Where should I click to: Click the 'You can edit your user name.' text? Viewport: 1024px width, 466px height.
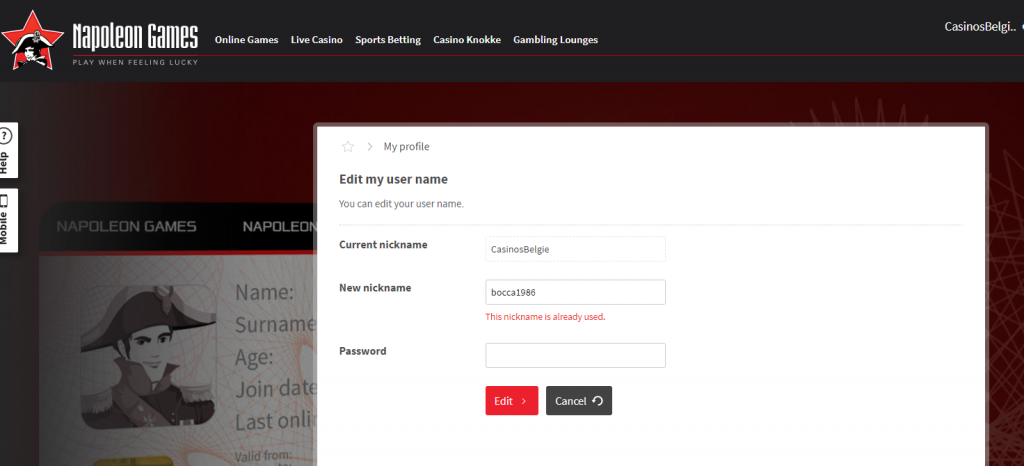click(x=401, y=204)
